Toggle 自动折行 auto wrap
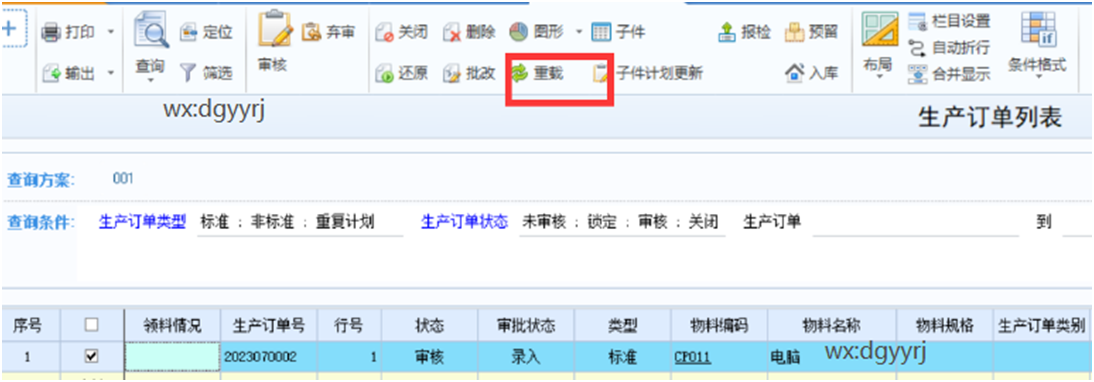1094x382 pixels. (950, 48)
